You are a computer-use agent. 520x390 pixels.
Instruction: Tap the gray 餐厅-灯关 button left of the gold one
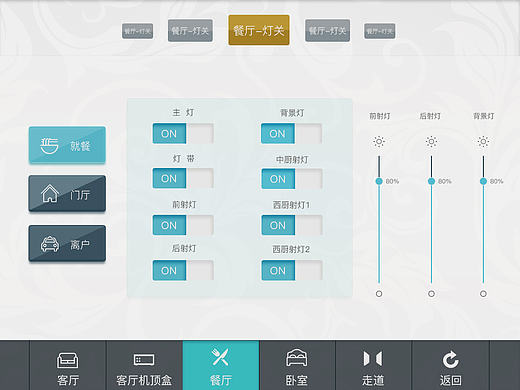click(190, 31)
